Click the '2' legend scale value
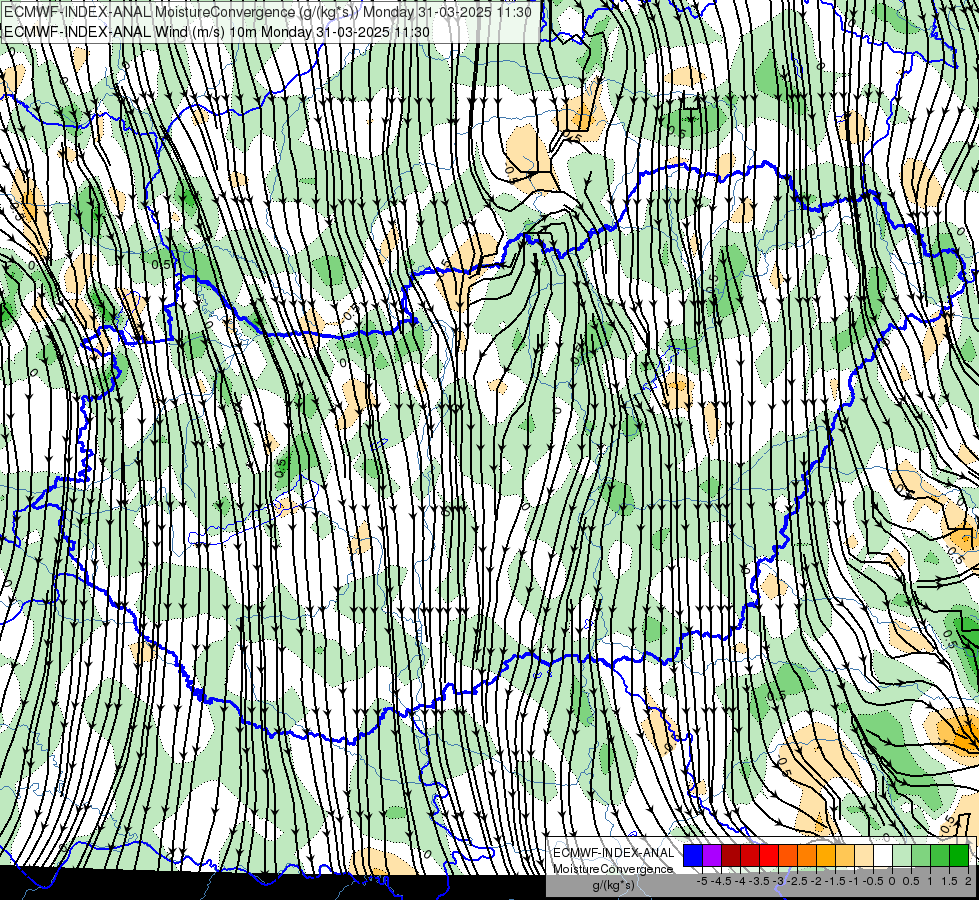 pos(968,881)
